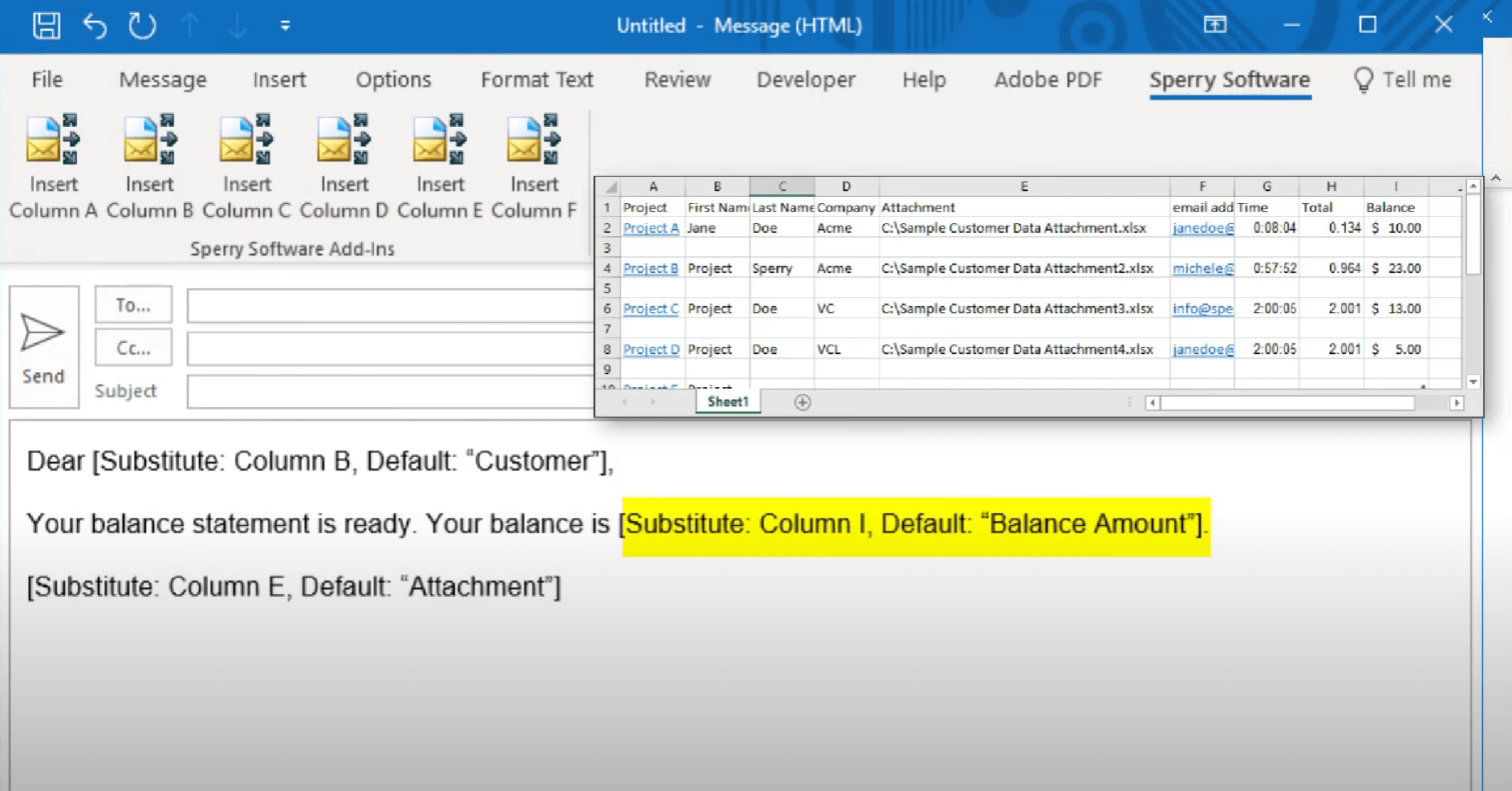This screenshot has width=1512, height=791.
Task: Open the Format Text ribbon tab
Action: [536, 80]
